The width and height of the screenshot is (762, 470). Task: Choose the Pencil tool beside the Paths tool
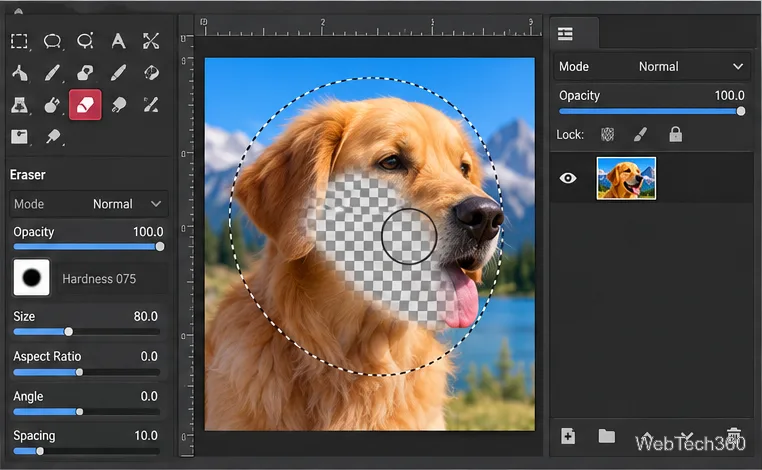click(x=52, y=73)
